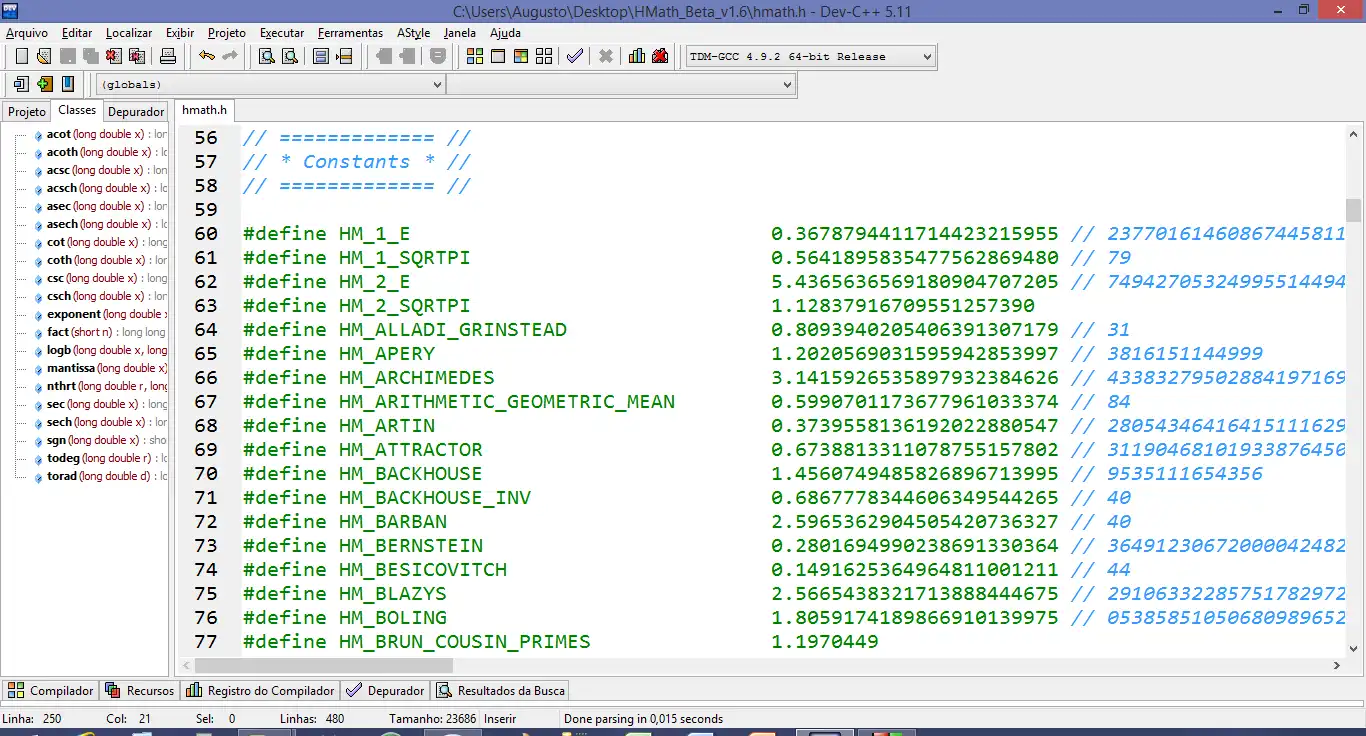The image size is (1366, 736).
Task: Select sgn function in class tree
Action: (102, 440)
